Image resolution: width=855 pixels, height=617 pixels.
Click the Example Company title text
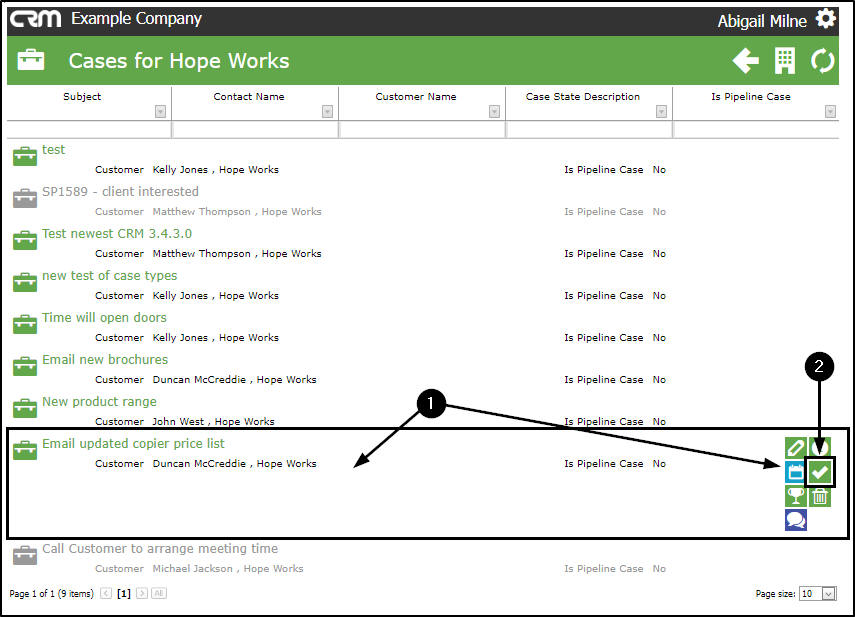(136, 19)
